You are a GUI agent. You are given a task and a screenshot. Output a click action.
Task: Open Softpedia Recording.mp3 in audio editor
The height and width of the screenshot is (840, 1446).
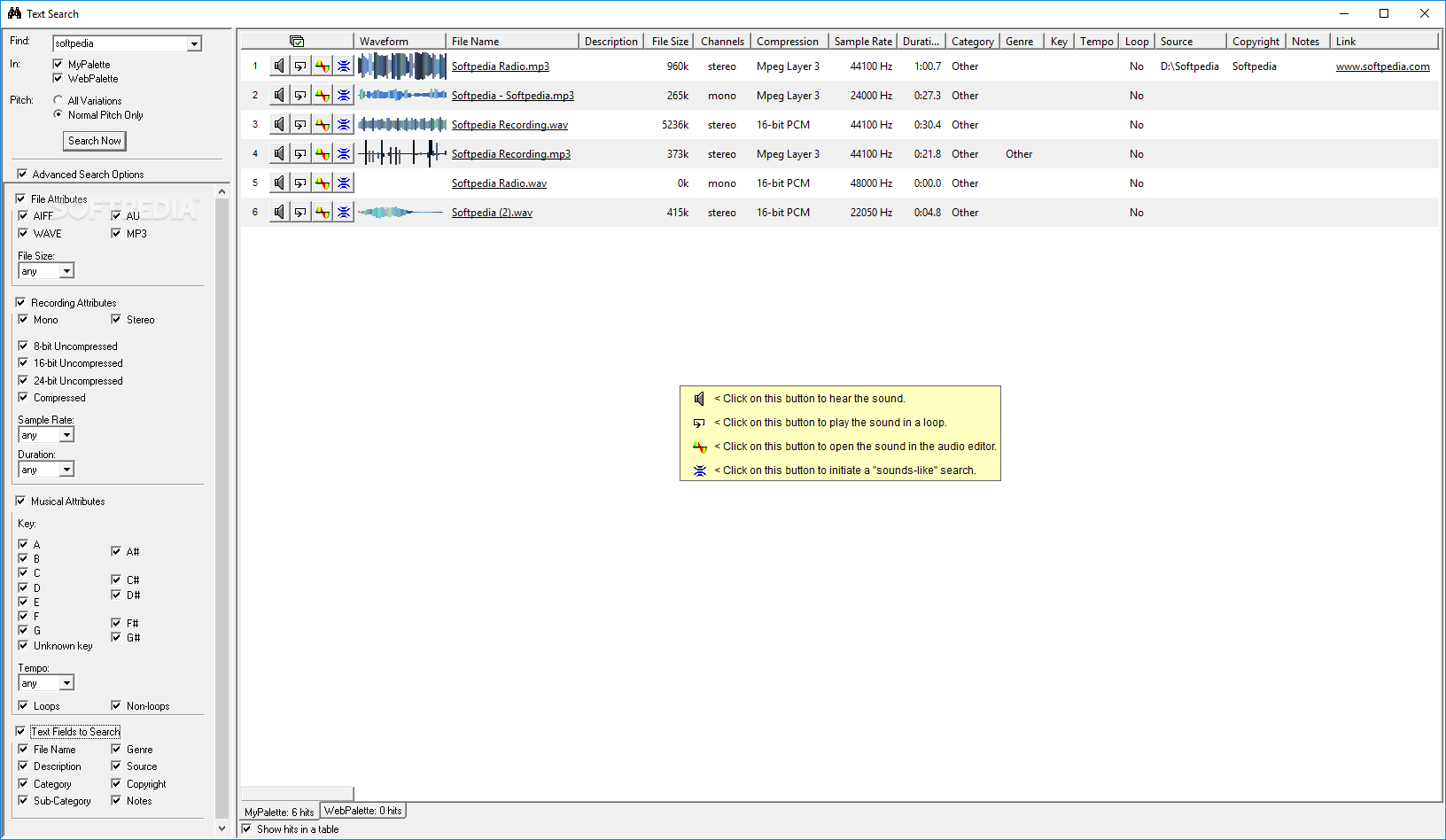[323, 153]
